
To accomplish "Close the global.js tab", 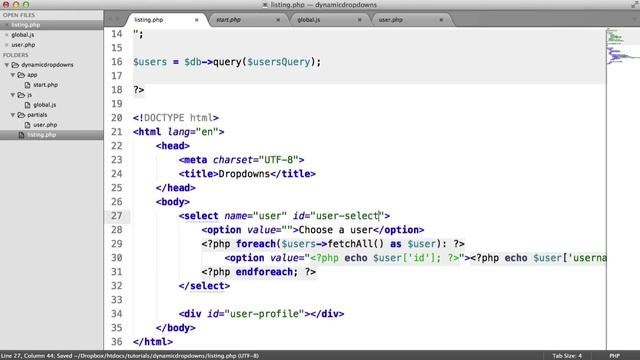I will click(x=360, y=20).
